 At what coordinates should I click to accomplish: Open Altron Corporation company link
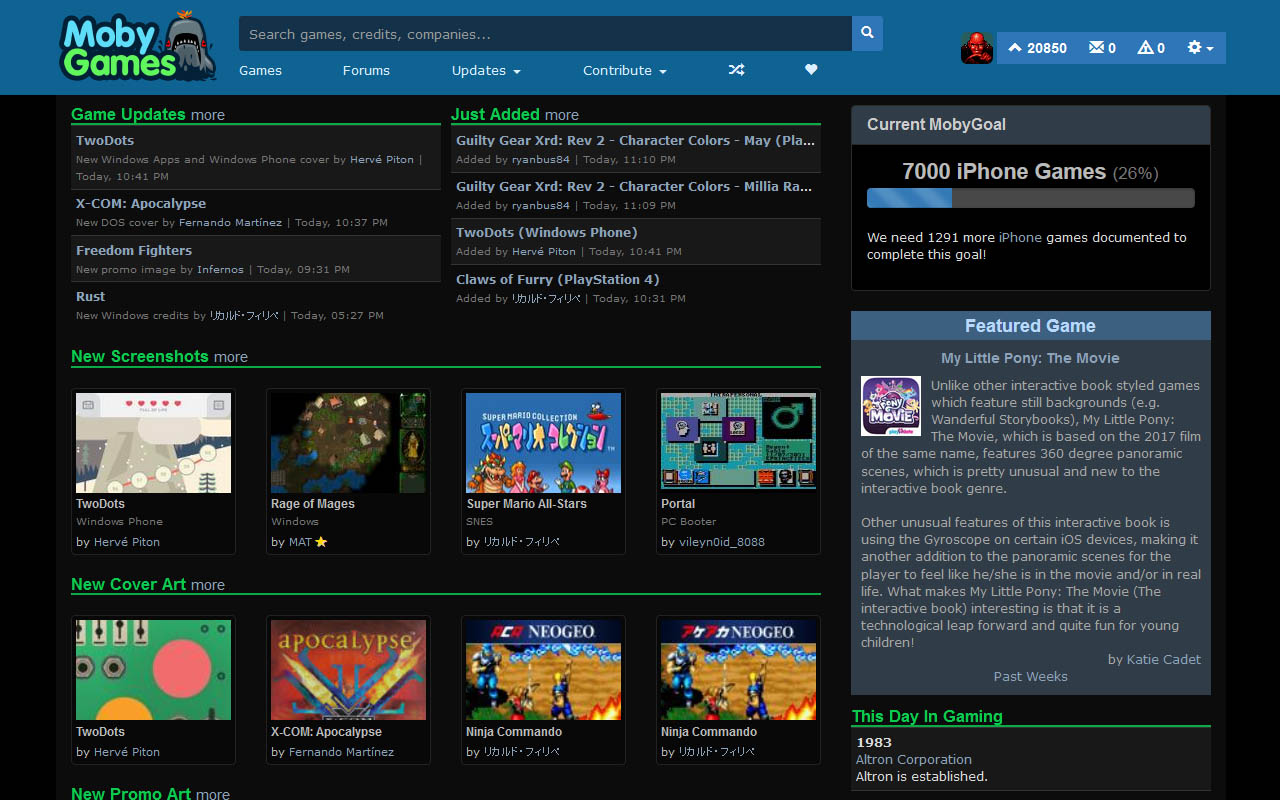pyautogui.click(x=914, y=759)
